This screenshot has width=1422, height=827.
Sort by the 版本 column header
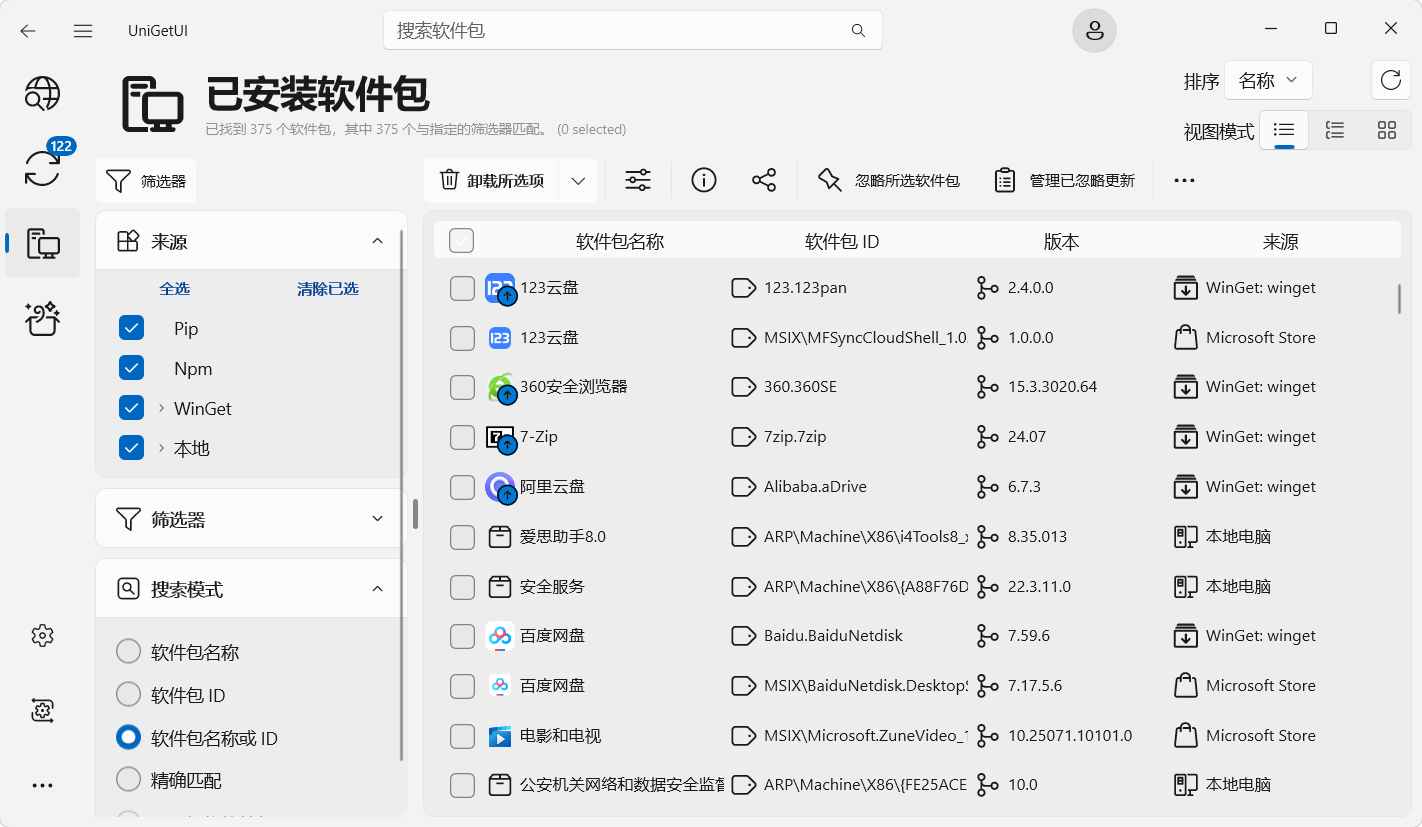1061,241
